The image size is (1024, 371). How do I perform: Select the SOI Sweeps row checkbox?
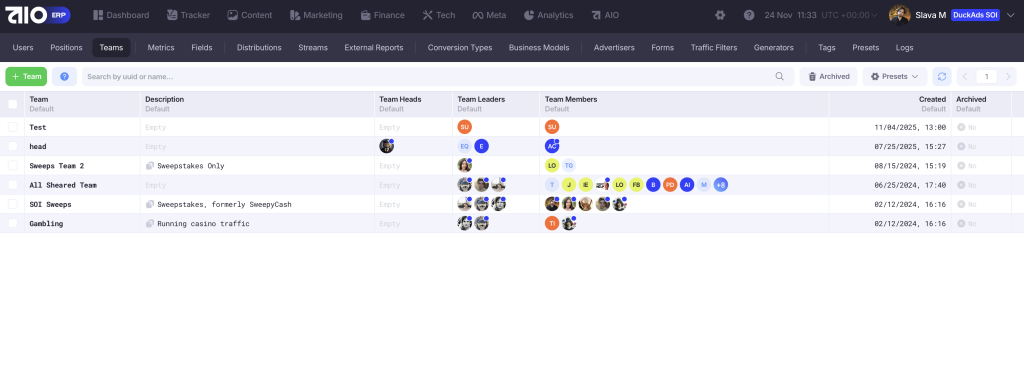click(x=12, y=204)
